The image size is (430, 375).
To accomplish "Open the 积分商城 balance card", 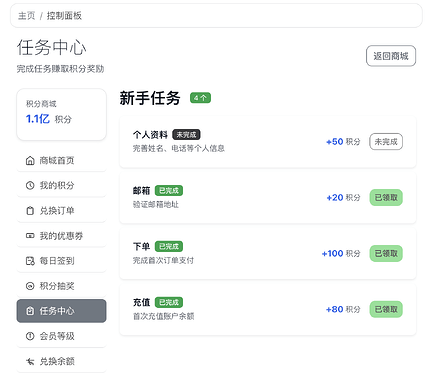I will click(61, 114).
